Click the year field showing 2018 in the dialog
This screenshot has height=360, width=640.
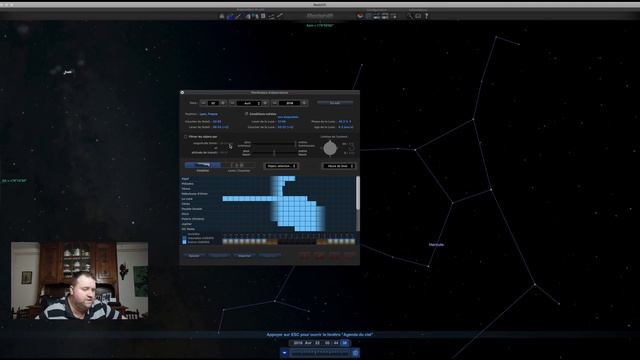(289, 103)
